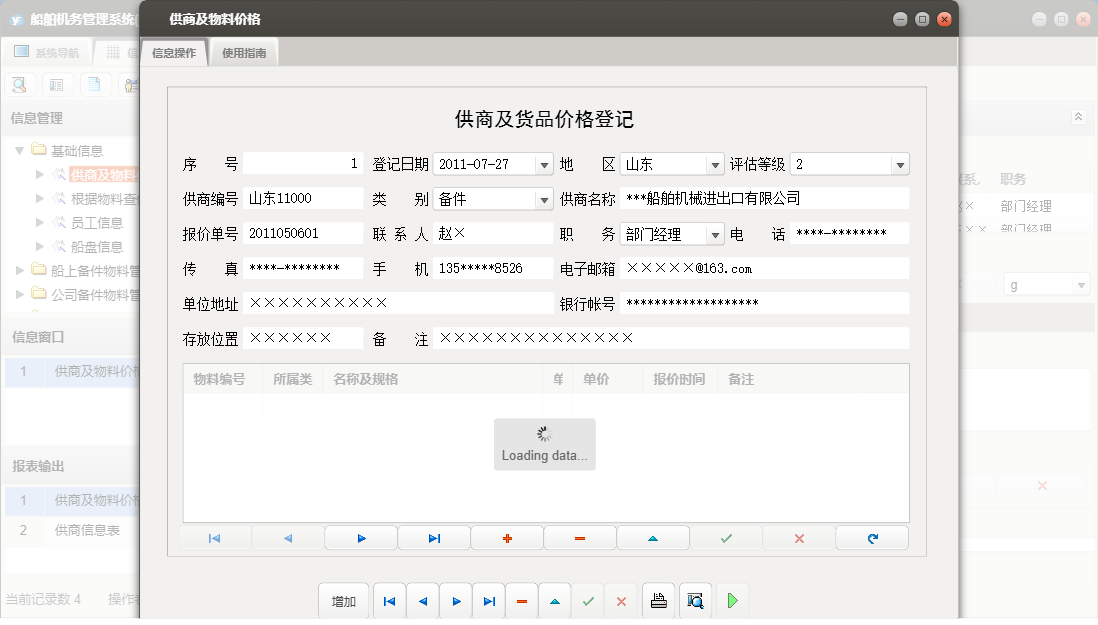Click next-record arrow in the grid navigator

pyautogui.click(x=361, y=538)
